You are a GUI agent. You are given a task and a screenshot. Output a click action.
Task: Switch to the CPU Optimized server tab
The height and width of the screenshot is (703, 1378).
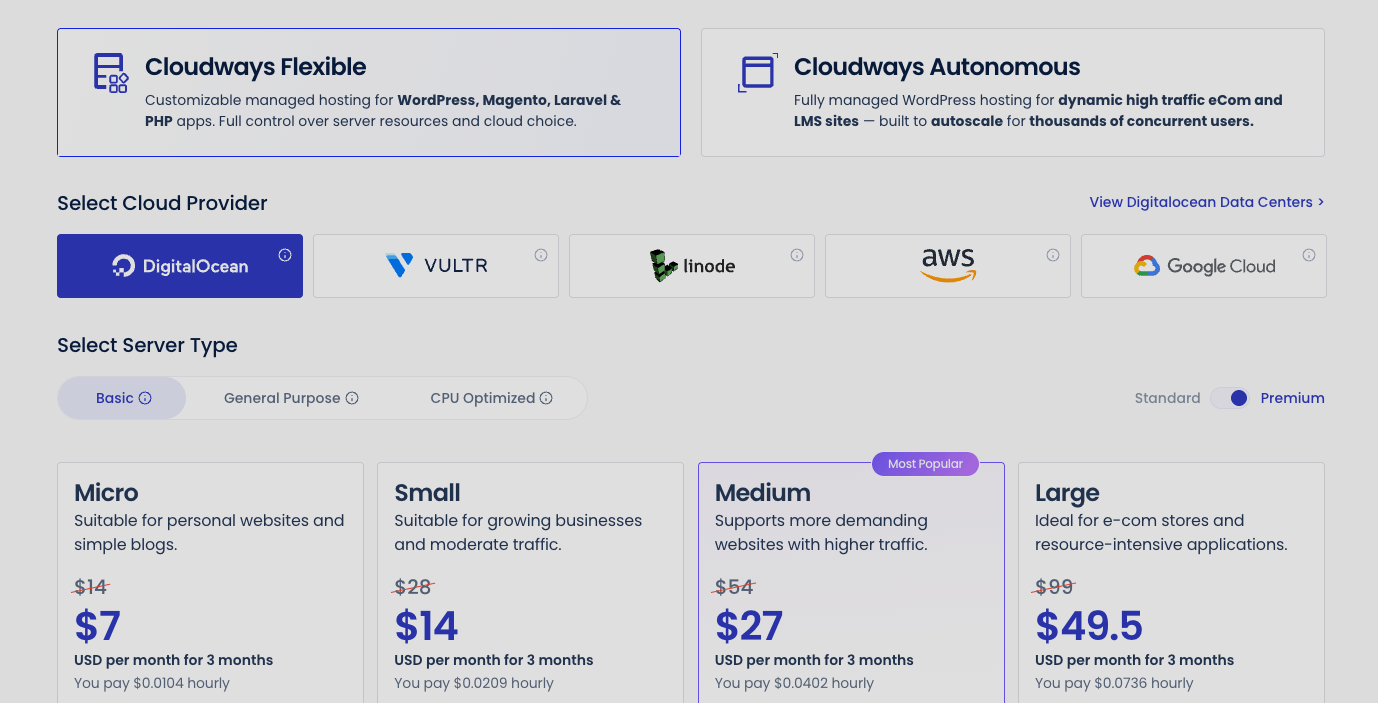(x=482, y=398)
